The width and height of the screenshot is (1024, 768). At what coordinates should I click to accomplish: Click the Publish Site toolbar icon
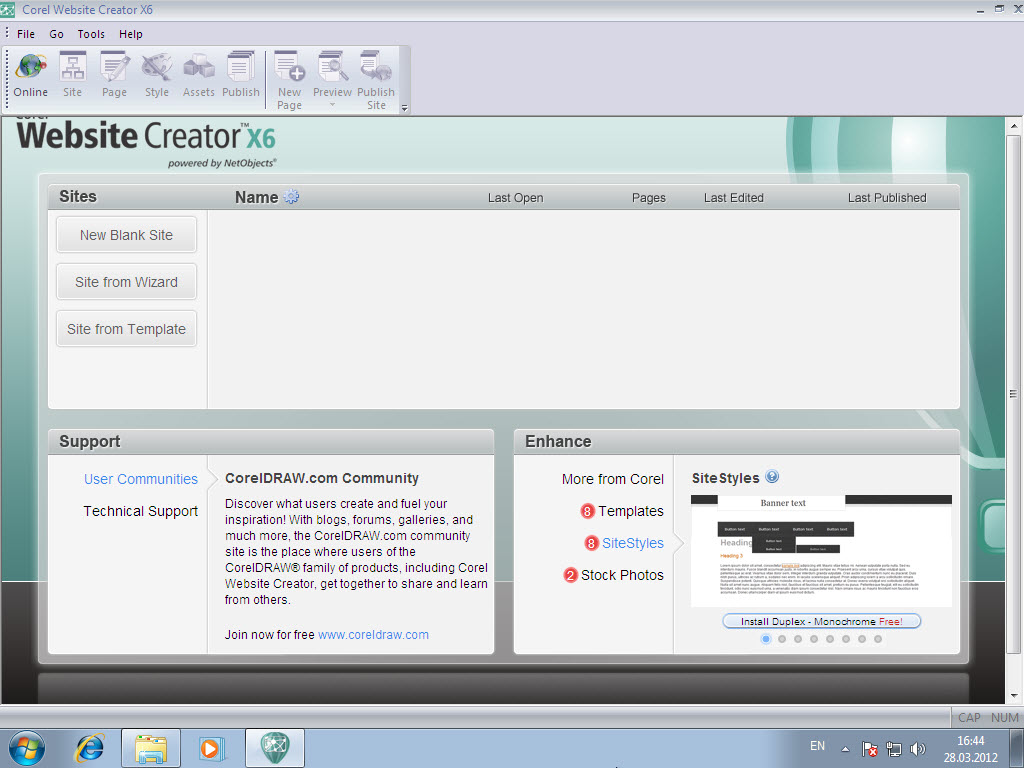[376, 80]
